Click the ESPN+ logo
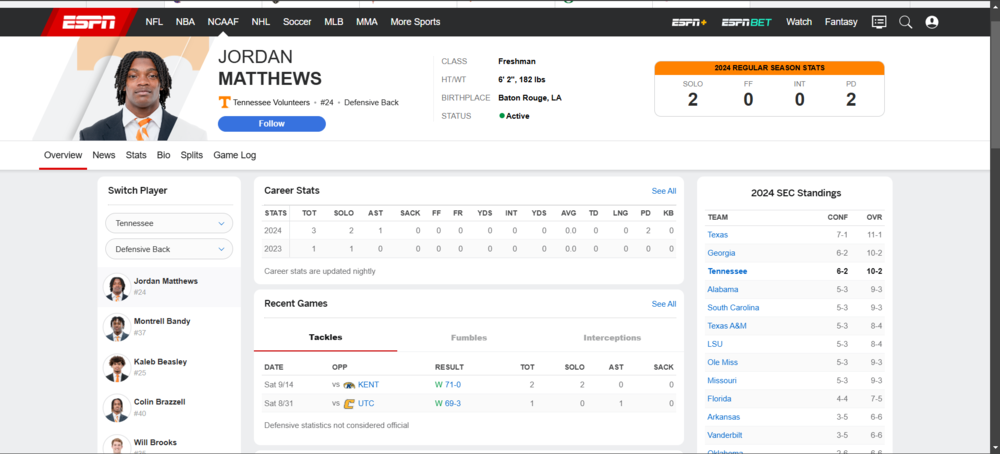This screenshot has width=1000, height=454. [x=688, y=22]
